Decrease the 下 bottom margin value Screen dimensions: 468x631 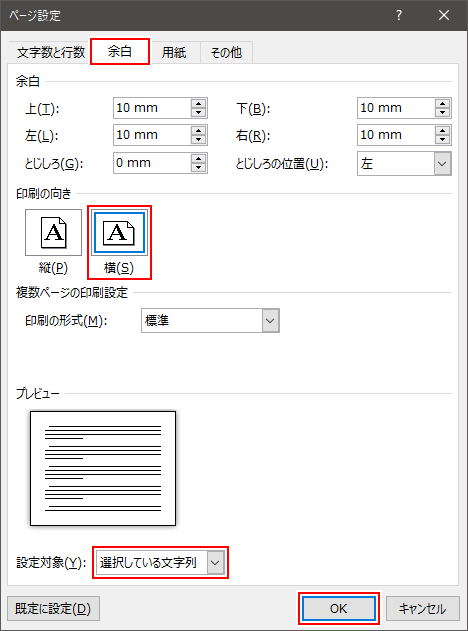click(442, 113)
